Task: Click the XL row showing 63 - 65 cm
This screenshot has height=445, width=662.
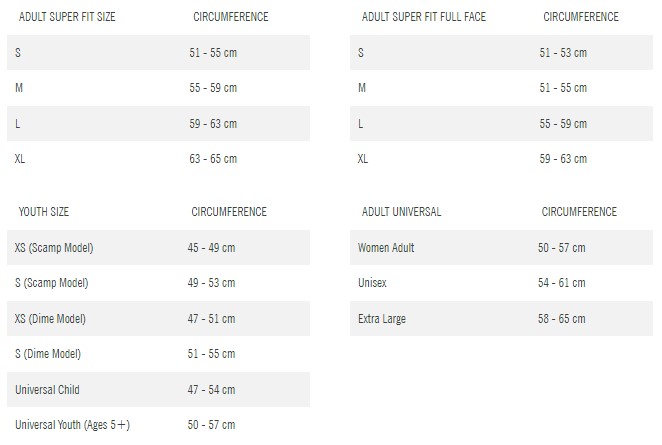Action: pos(158,159)
